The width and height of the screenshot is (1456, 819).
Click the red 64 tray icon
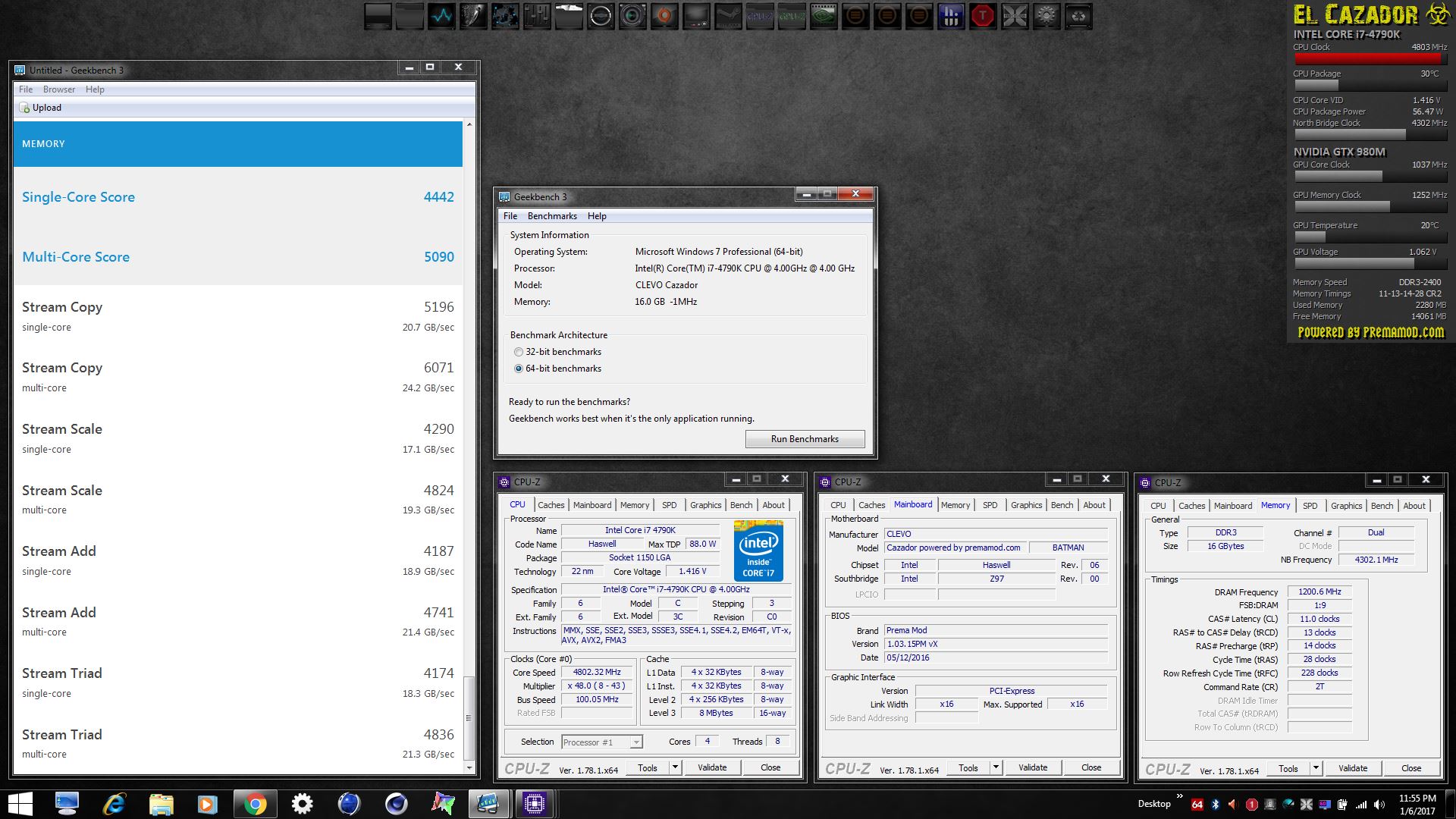point(1197,804)
